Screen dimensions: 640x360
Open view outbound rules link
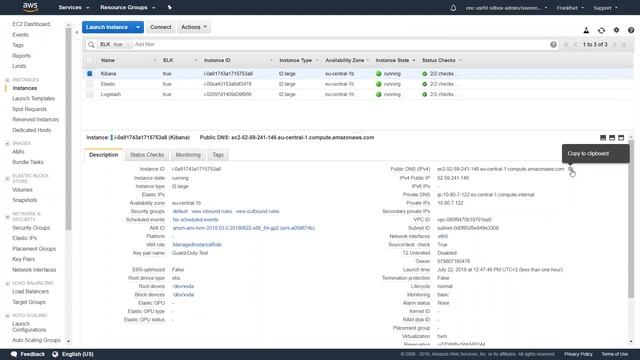(x=258, y=211)
